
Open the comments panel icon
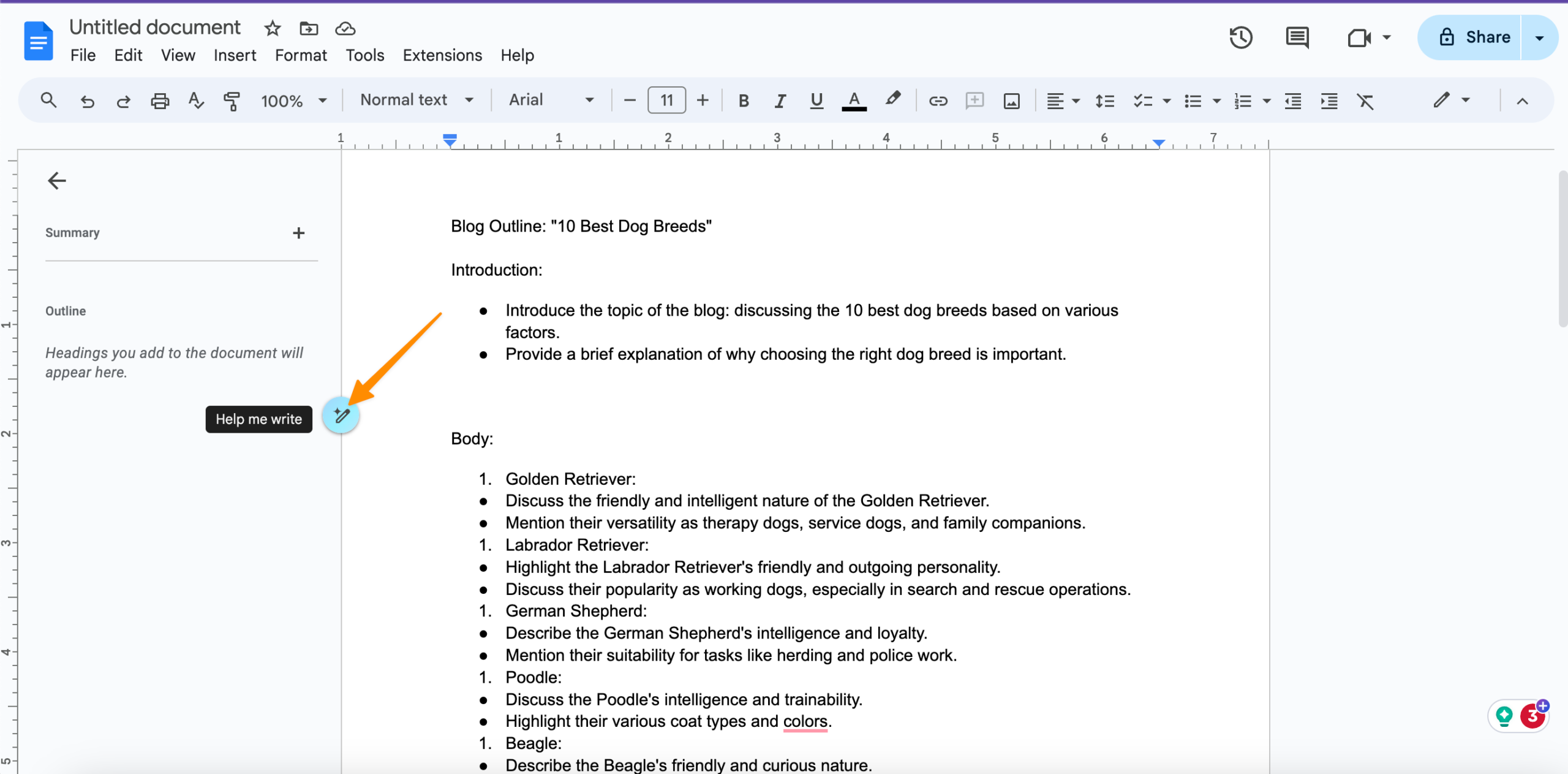coord(1297,37)
